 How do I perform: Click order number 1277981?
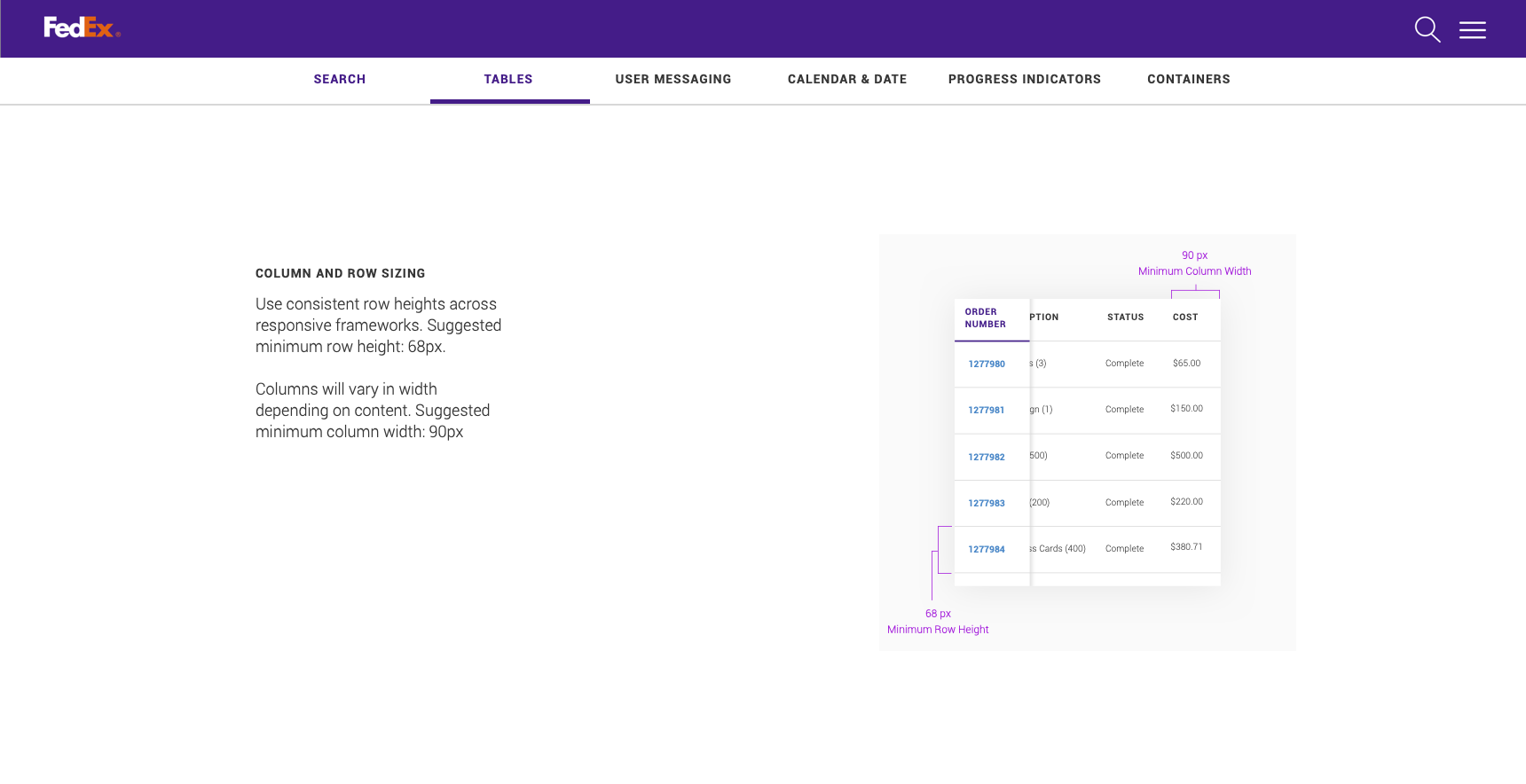987,411
